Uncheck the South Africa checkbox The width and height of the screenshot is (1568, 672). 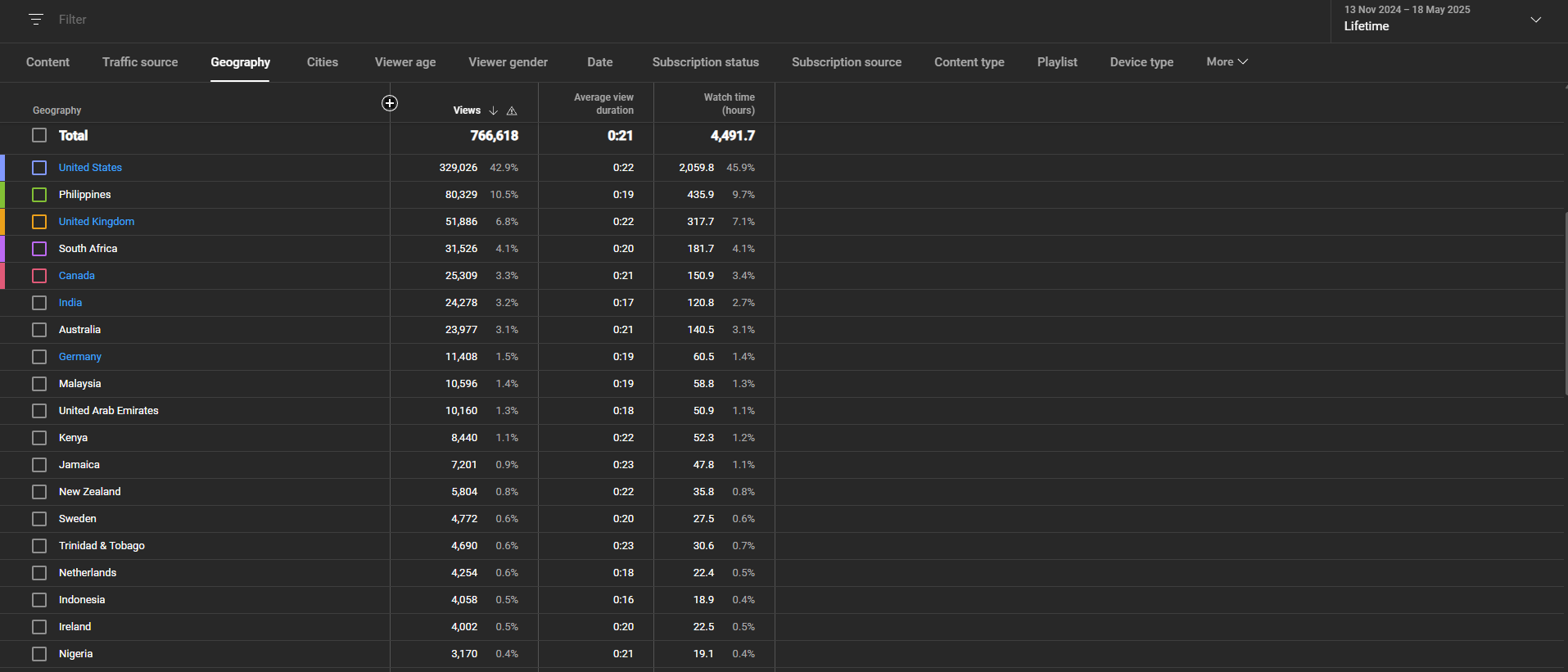click(39, 249)
